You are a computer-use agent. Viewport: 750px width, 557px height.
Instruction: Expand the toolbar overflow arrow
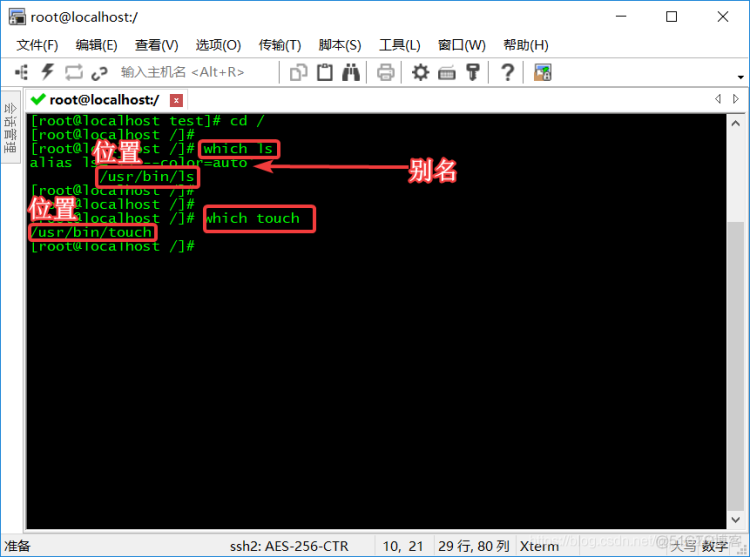tap(740, 76)
